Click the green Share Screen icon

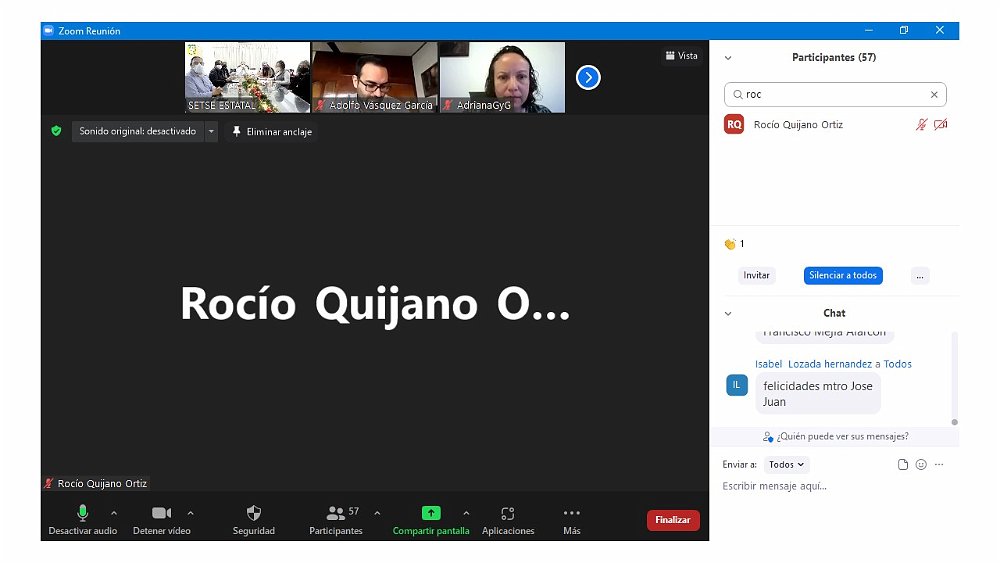[431, 513]
